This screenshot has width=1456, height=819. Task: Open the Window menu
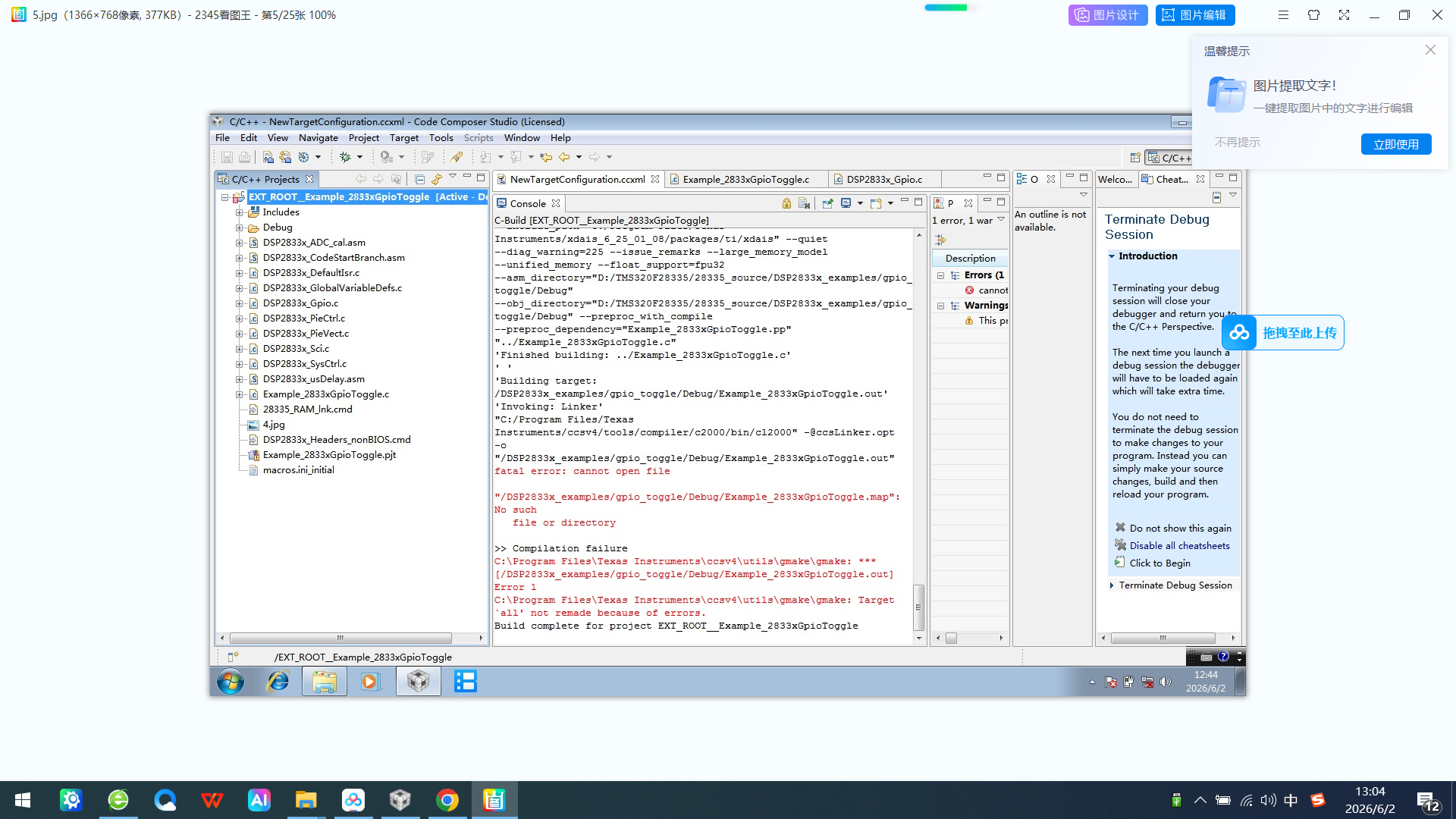(x=522, y=138)
